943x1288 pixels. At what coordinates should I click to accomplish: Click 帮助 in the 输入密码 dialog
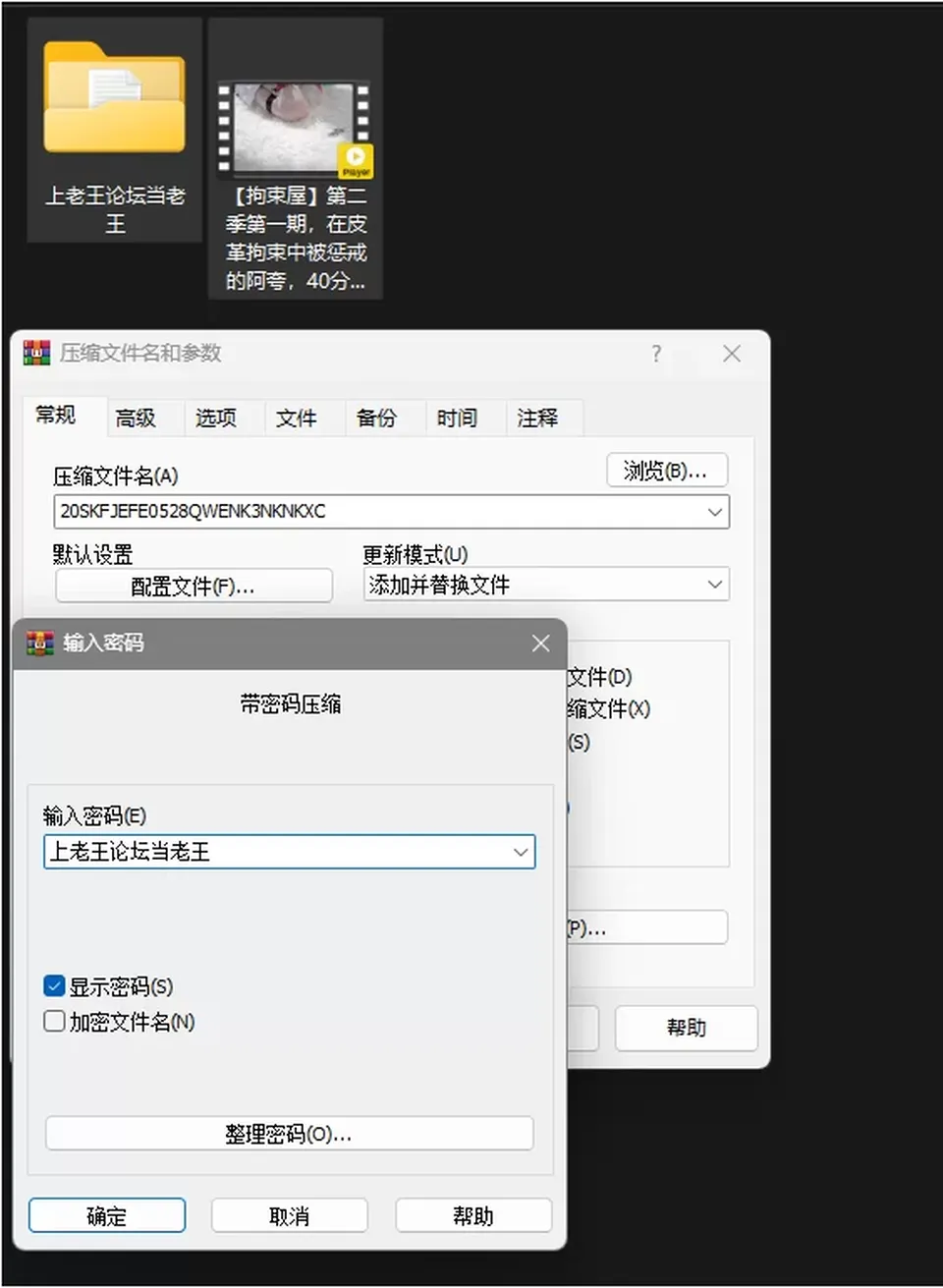[473, 1215]
